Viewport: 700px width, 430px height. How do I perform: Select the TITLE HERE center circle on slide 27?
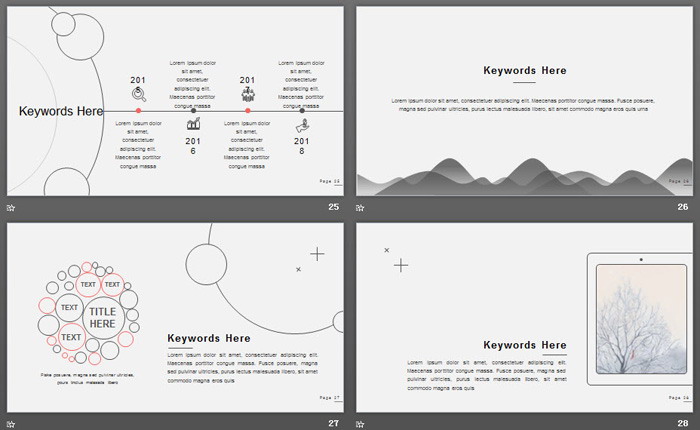click(103, 318)
